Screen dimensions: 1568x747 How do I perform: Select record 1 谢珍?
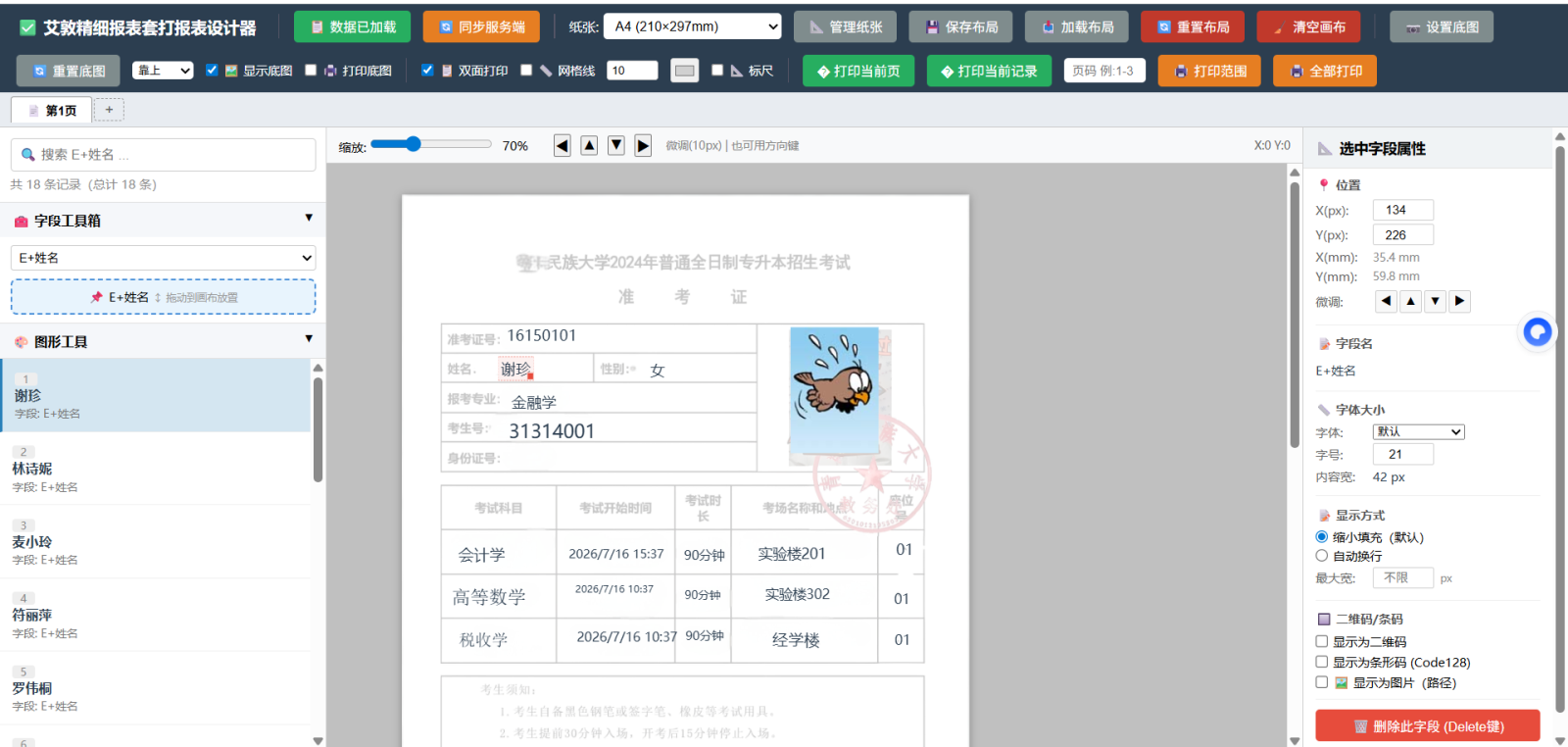click(x=155, y=396)
